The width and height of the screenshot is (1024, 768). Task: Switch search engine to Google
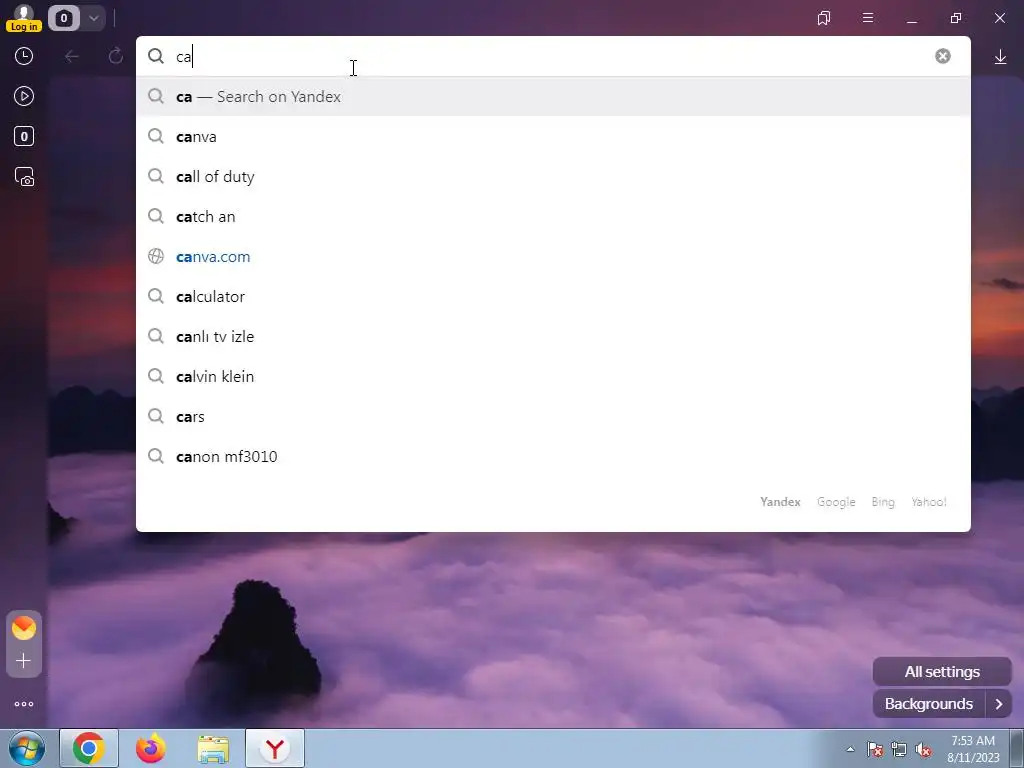836,502
